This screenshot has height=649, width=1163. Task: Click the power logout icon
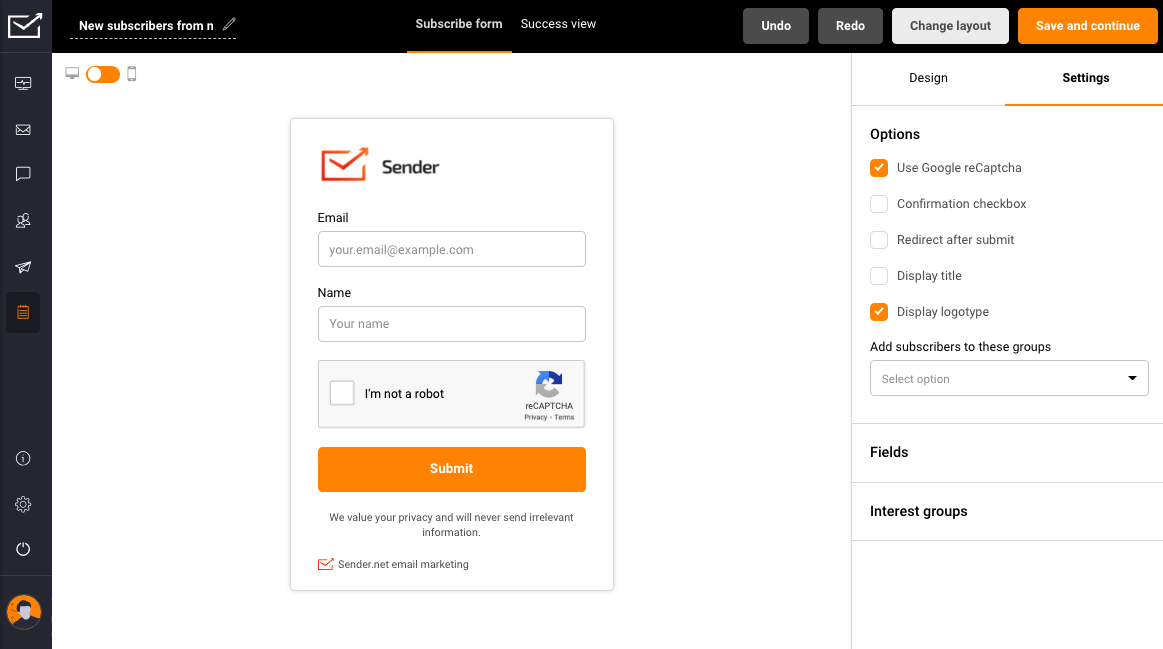click(23, 549)
